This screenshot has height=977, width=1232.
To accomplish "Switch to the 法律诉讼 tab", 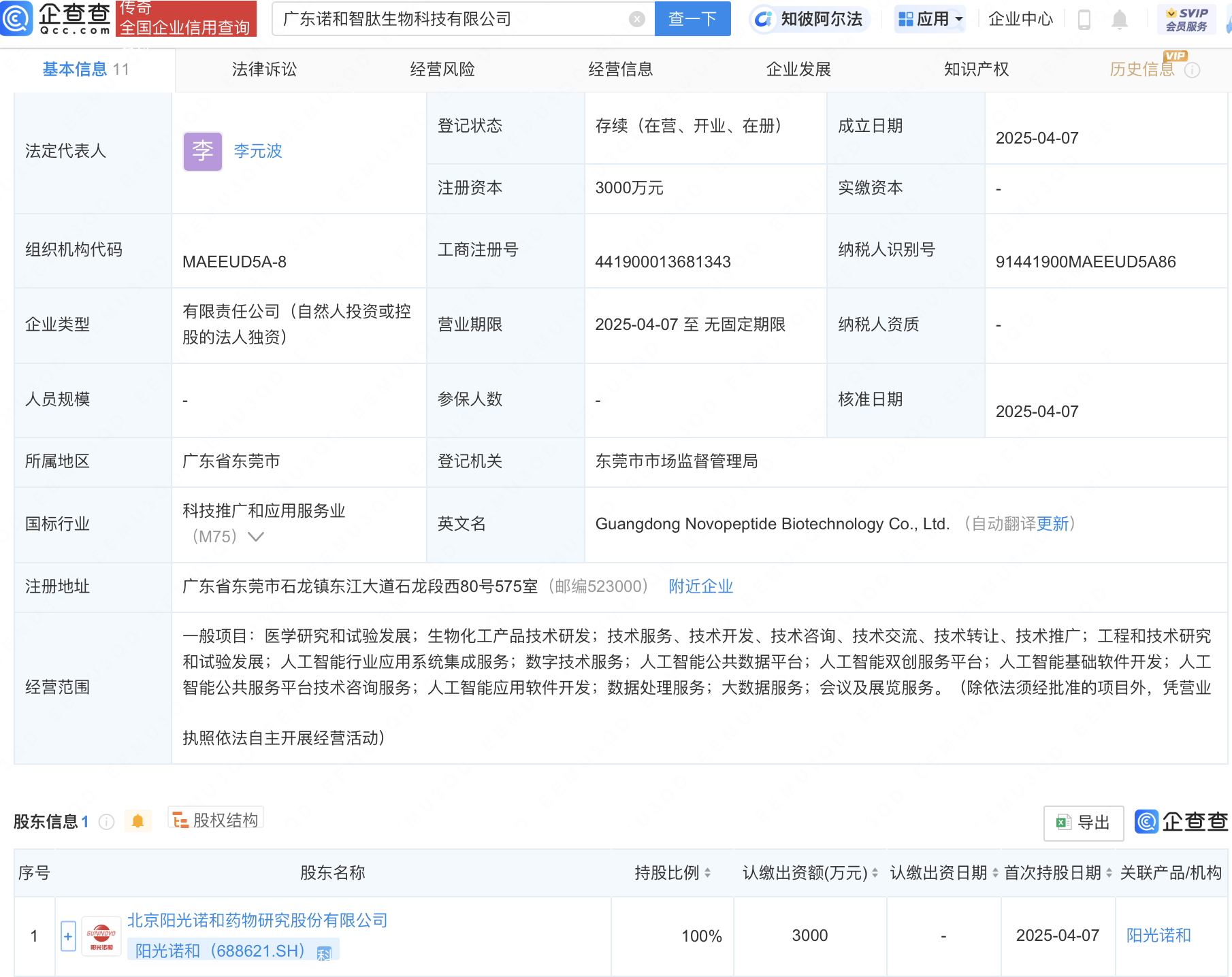I will (x=264, y=69).
